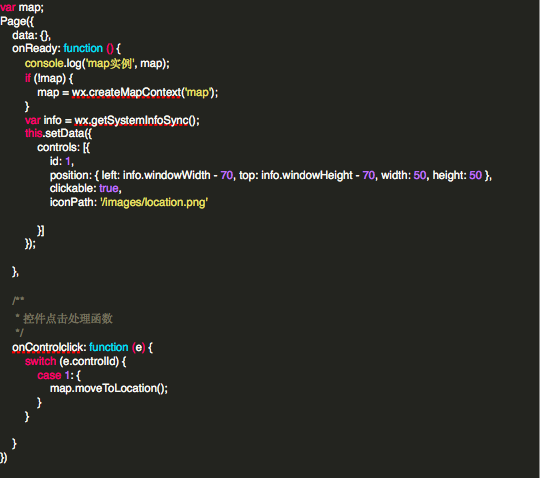Click the 'var map;' declaration line

pyautogui.click(x=22, y=7)
